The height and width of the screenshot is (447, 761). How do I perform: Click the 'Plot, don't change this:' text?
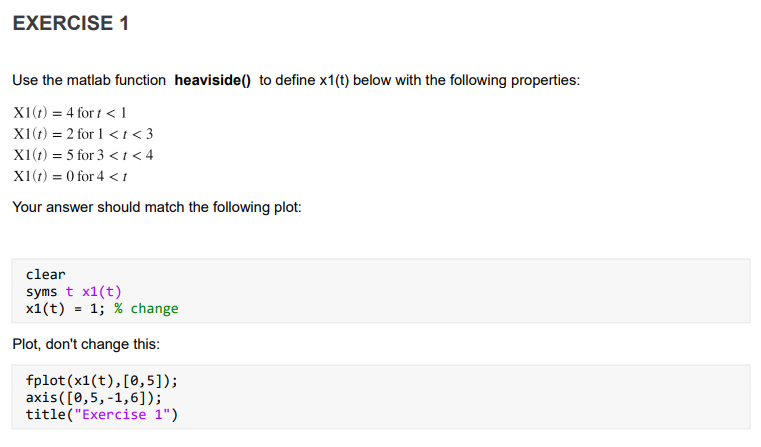[86, 344]
